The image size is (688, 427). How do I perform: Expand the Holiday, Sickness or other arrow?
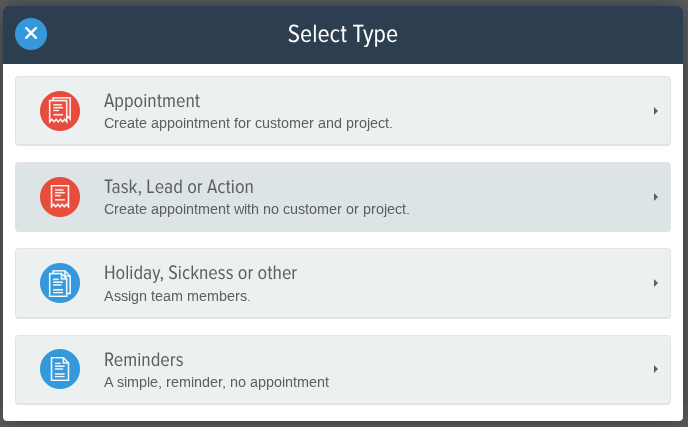coord(656,283)
